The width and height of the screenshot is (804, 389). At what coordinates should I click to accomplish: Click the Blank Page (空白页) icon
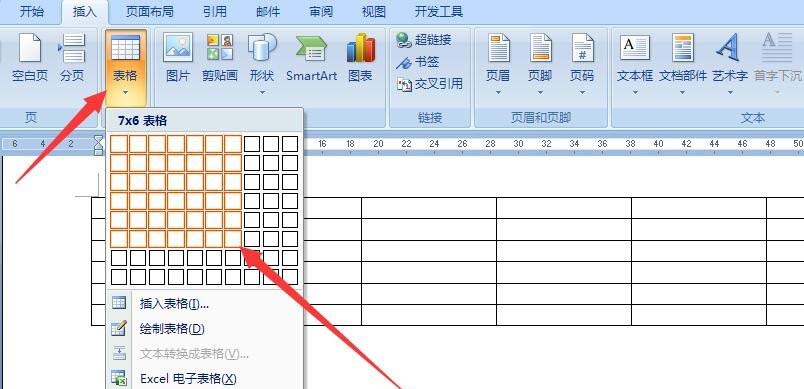coord(30,57)
